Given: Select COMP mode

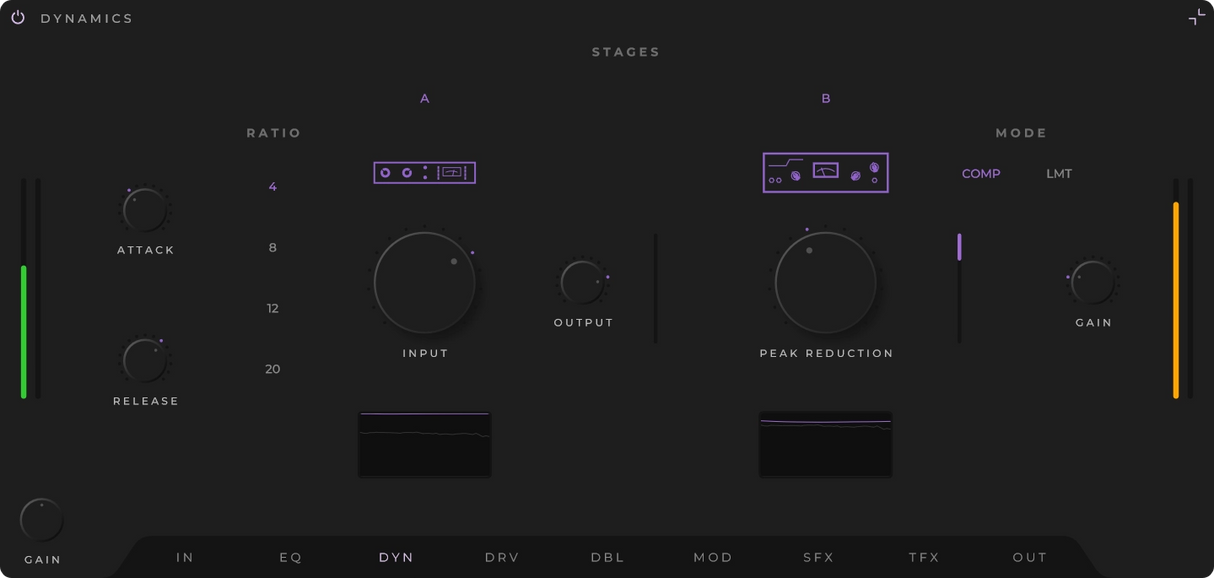Looking at the screenshot, I should point(981,174).
